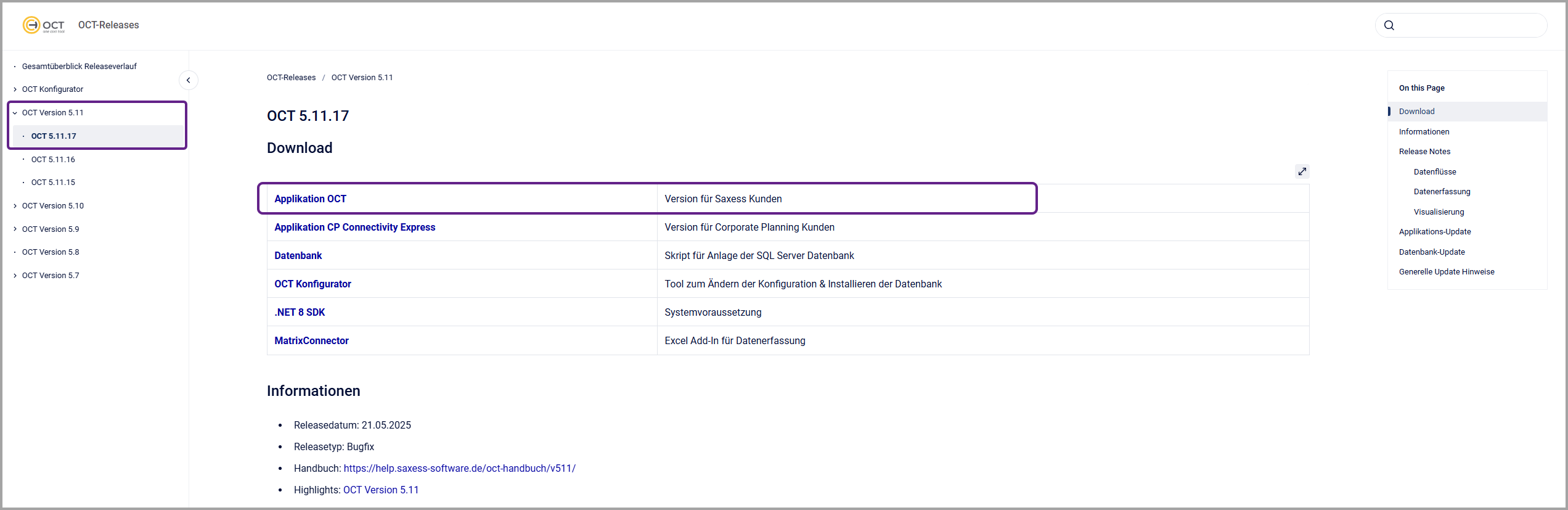The image size is (1568, 510).
Task: Open OCT Version 5.7 sidebar label
Action: click(51, 276)
